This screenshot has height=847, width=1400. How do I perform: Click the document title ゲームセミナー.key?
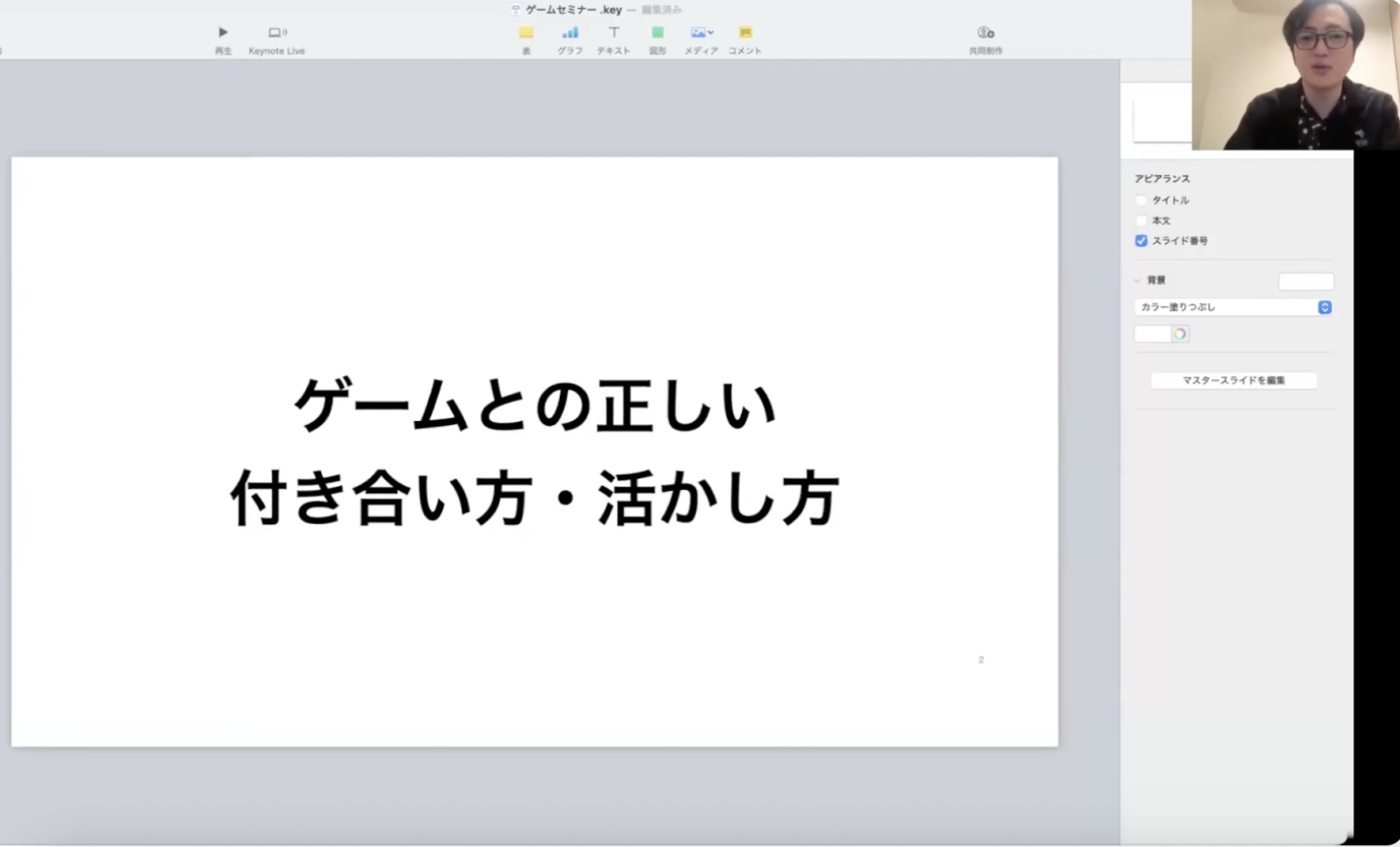(x=574, y=10)
